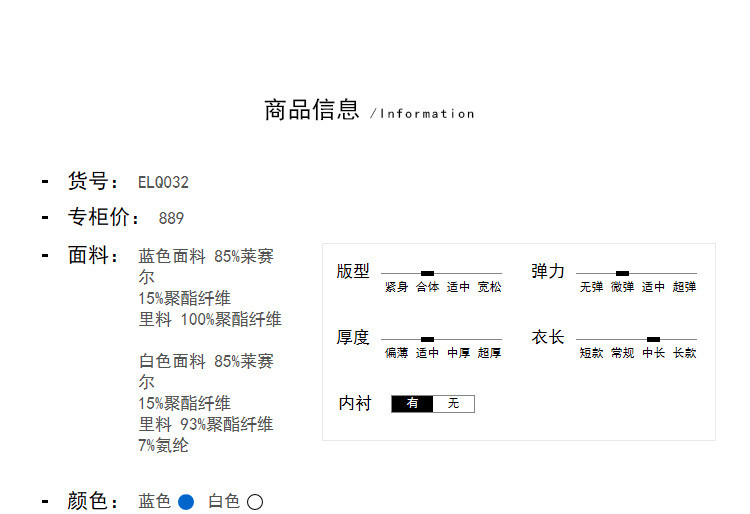Viewport: 750px width, 514px height.
Task: Select 偏薄 on the thickness scale
Action: 397,353
